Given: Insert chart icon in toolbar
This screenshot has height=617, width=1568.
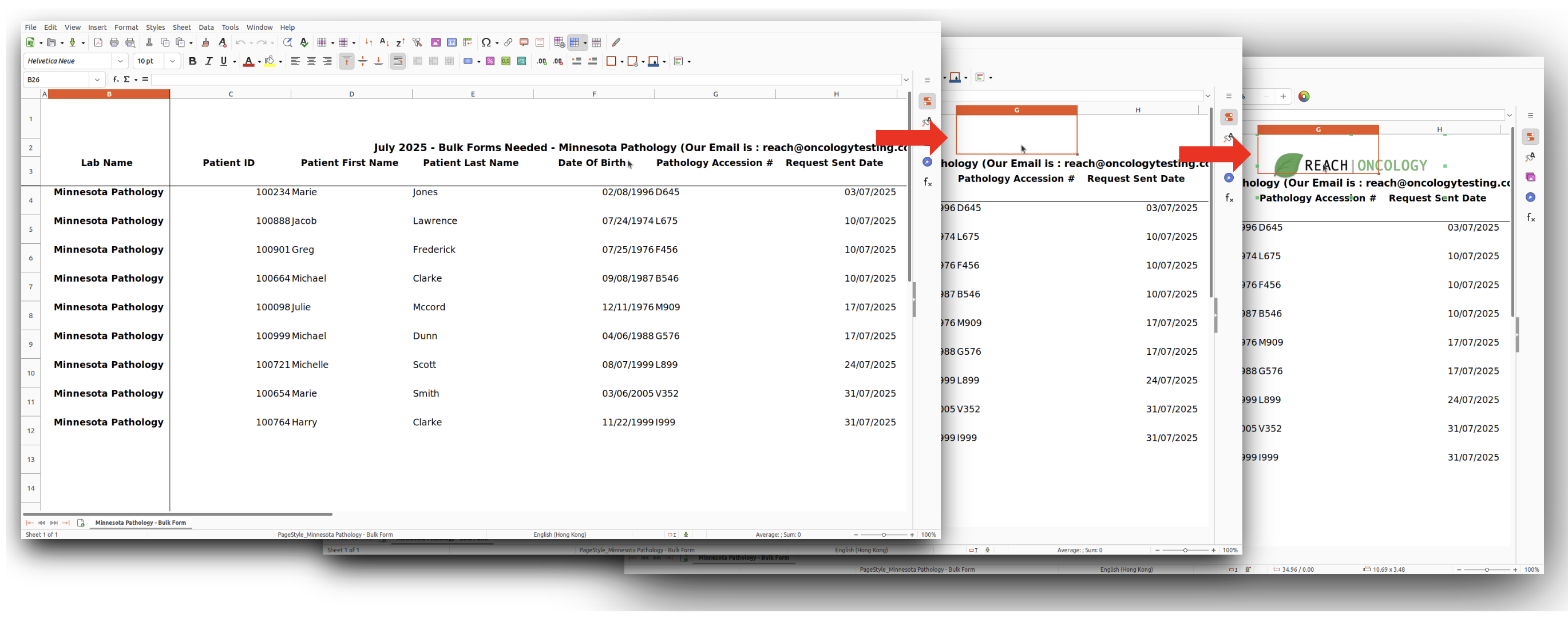Looking at the screenshot, I should click(452, 42).
